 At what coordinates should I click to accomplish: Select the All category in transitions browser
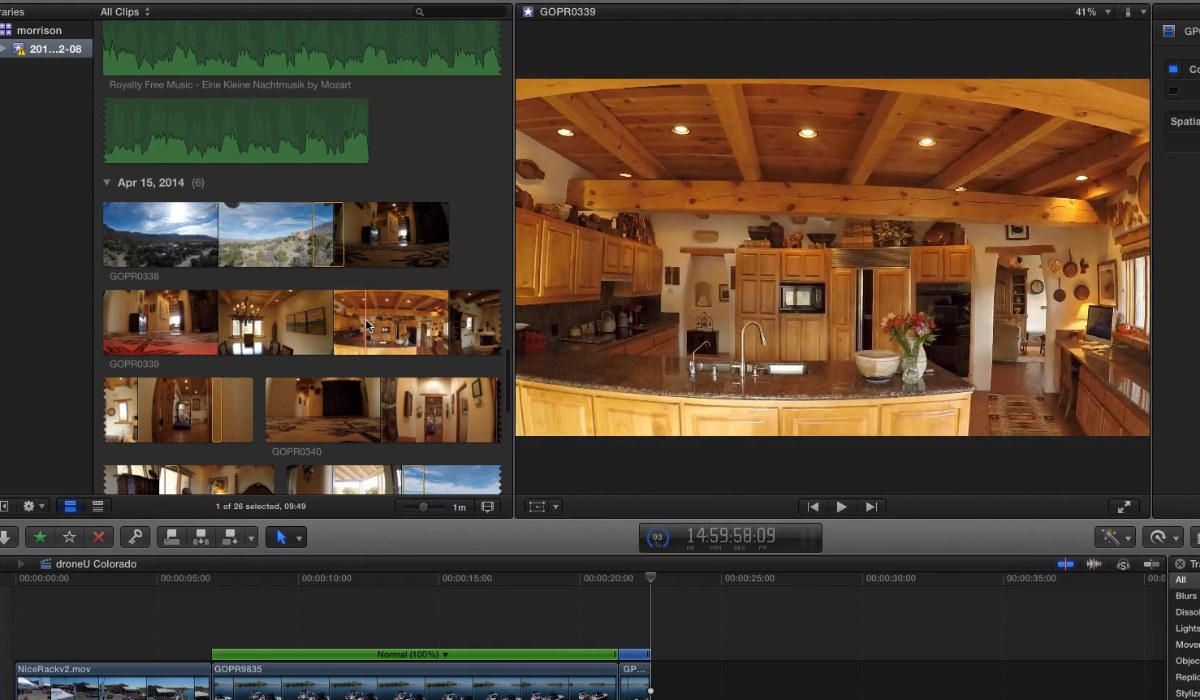[1181, 580]
